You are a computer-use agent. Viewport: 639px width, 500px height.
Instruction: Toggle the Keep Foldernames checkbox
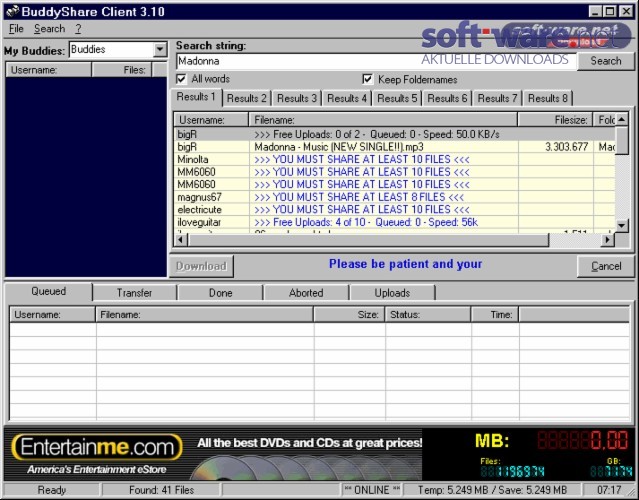tap(367, 79)
